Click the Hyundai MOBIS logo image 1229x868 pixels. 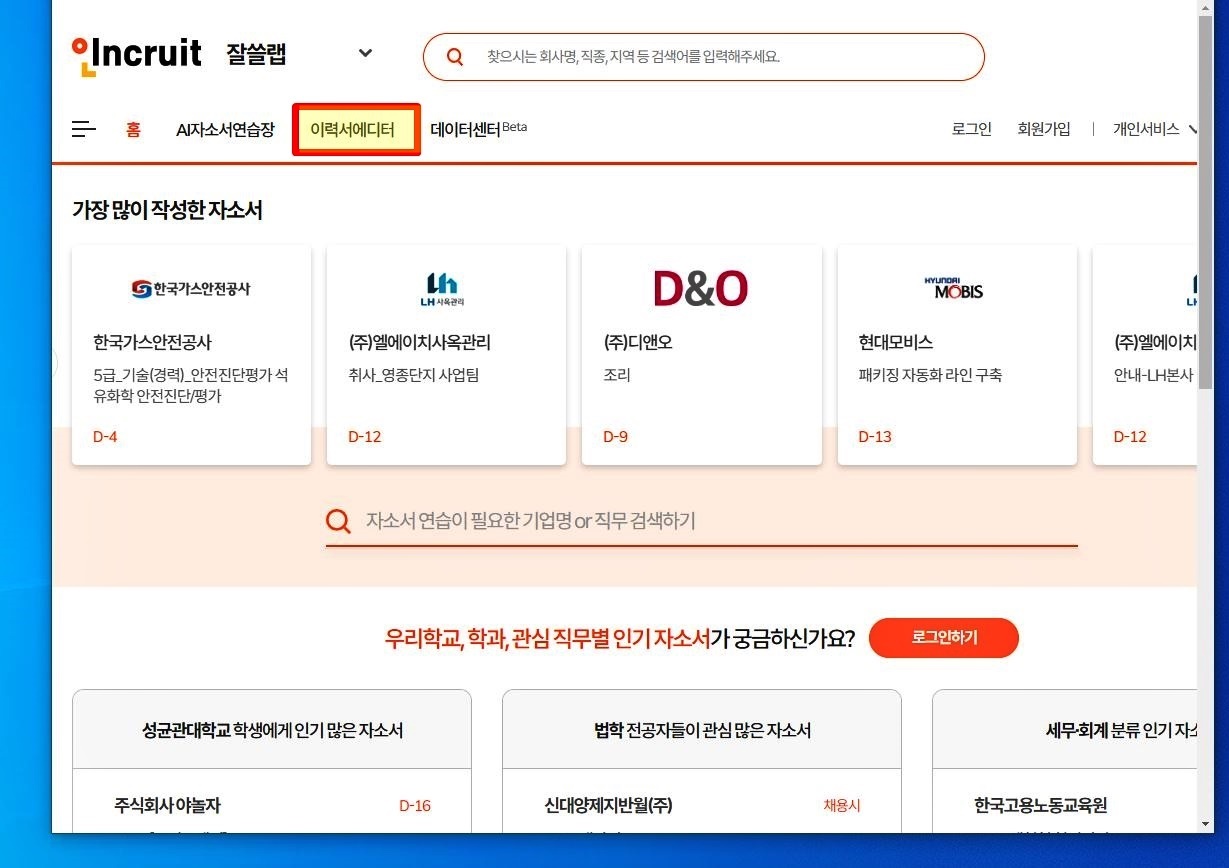pos(953,288)
